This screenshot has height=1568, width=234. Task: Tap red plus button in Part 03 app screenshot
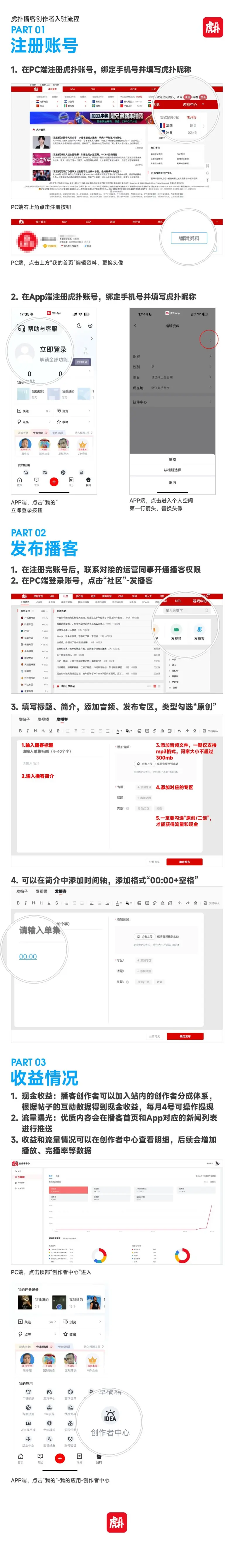[60, 1458]
